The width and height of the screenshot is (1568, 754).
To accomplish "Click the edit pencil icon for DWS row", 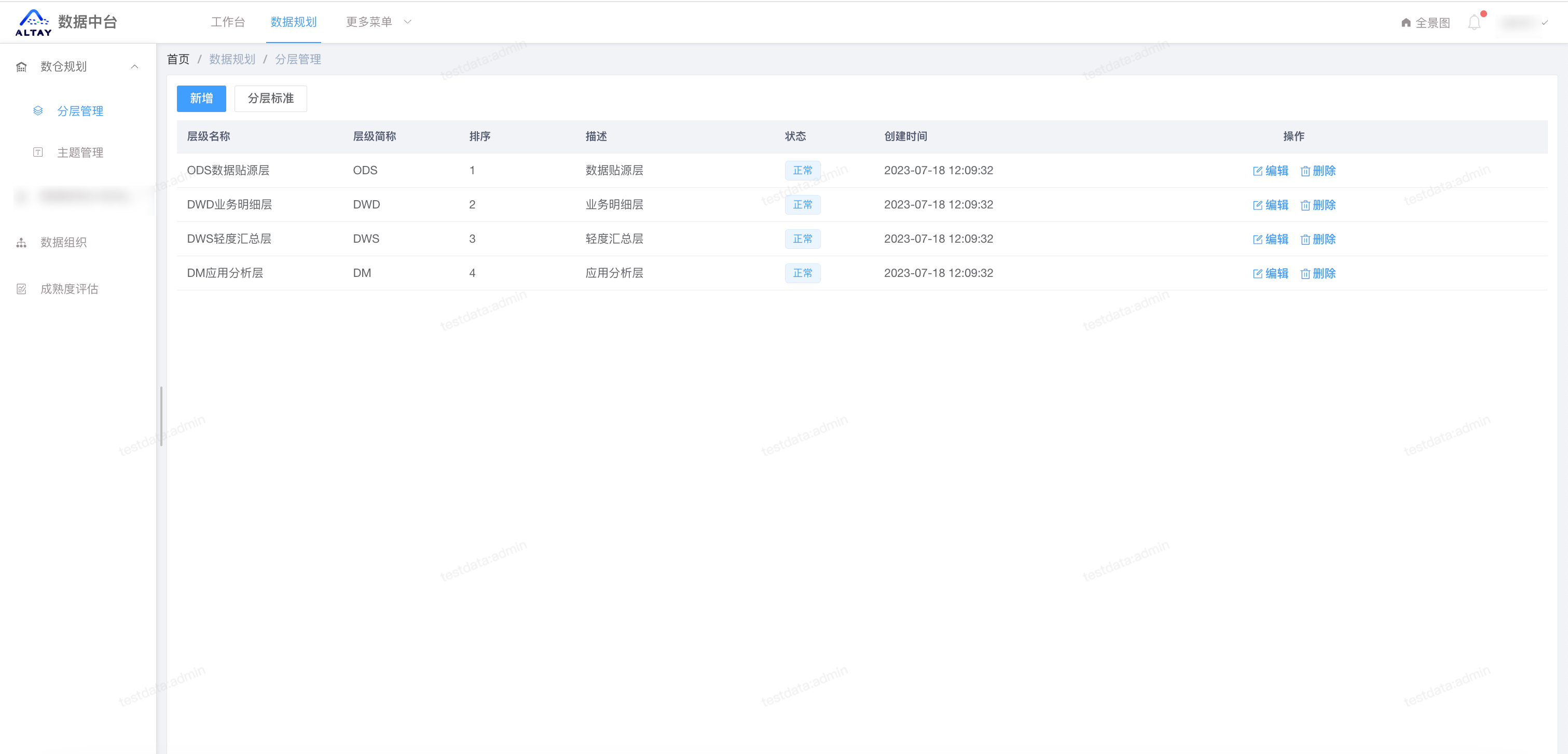I will pyautogui.click(x=1258, y=239).
